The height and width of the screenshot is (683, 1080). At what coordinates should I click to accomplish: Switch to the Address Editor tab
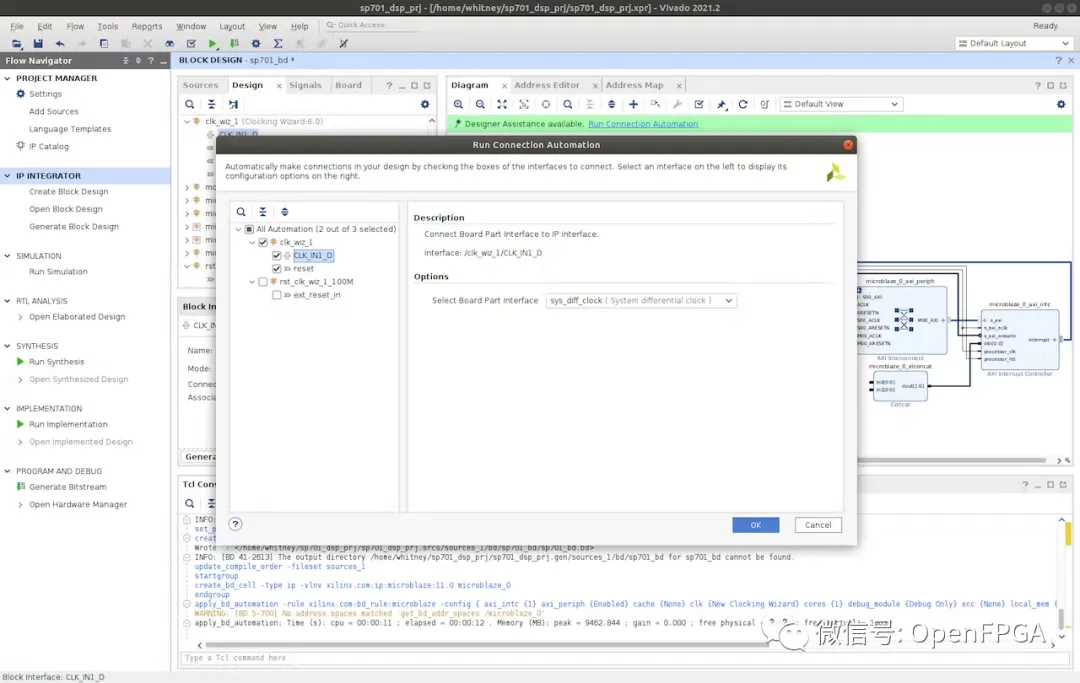547,85
